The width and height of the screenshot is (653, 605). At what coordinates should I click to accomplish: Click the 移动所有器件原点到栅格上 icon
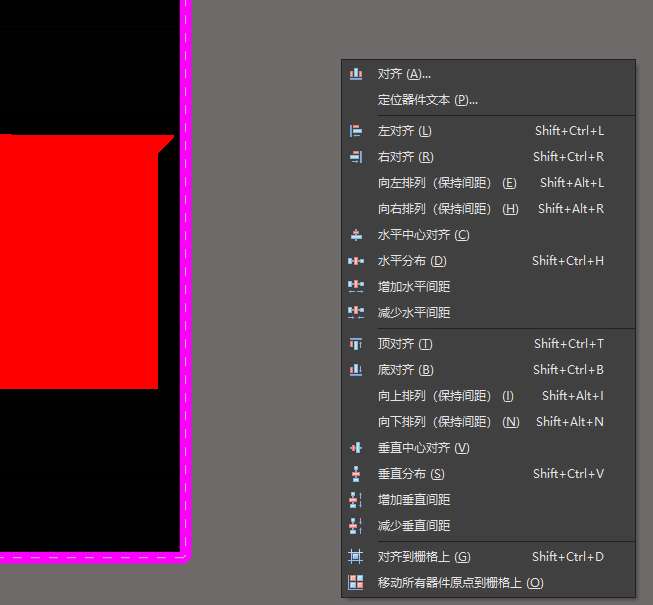(x=356, y=583)
